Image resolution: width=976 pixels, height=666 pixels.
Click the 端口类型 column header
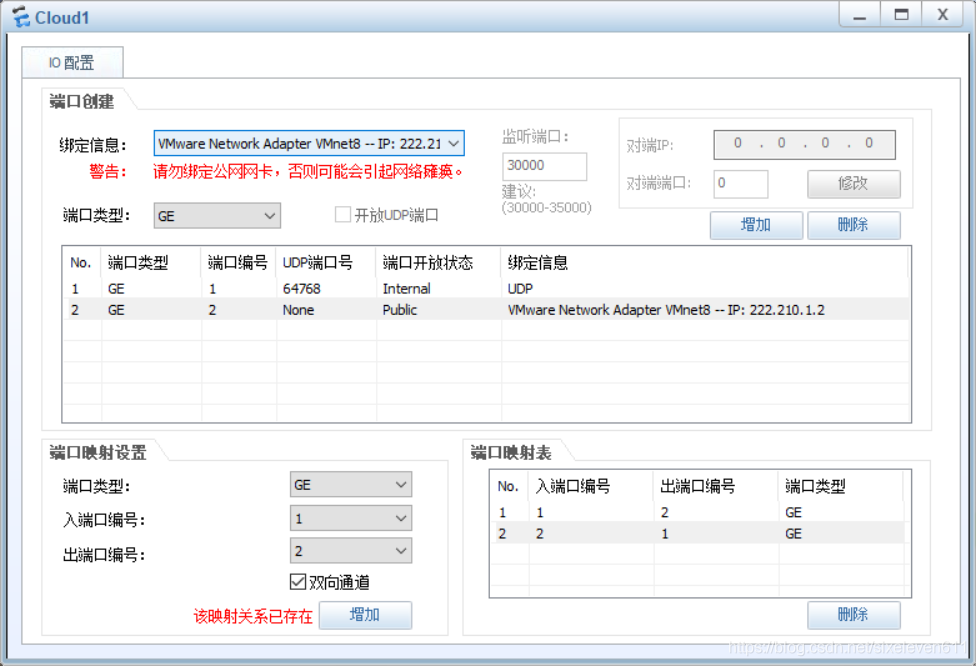pyautogui.click(x=151, y=263)
